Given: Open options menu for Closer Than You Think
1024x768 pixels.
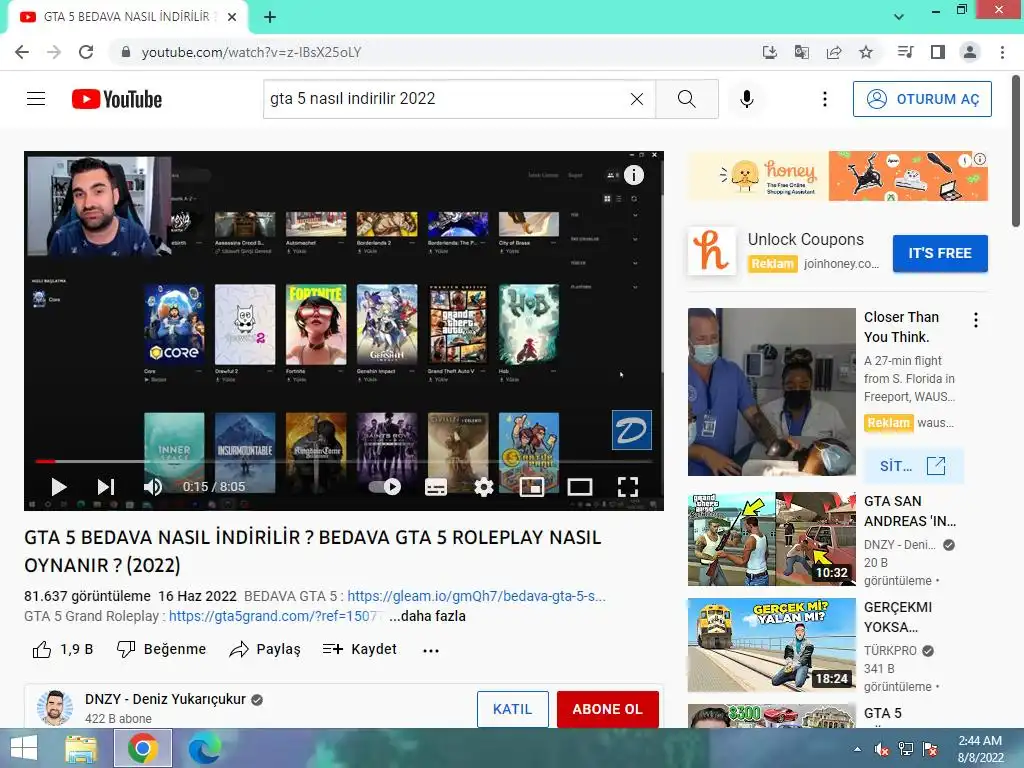Looking at the screenshot, I should pyautogui.click(x=976, y=320).
